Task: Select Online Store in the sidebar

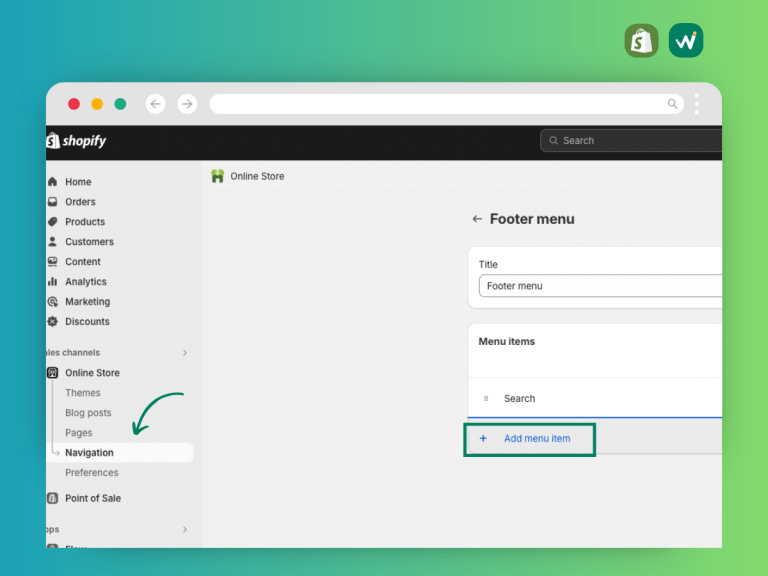Action: pos(93,373)
